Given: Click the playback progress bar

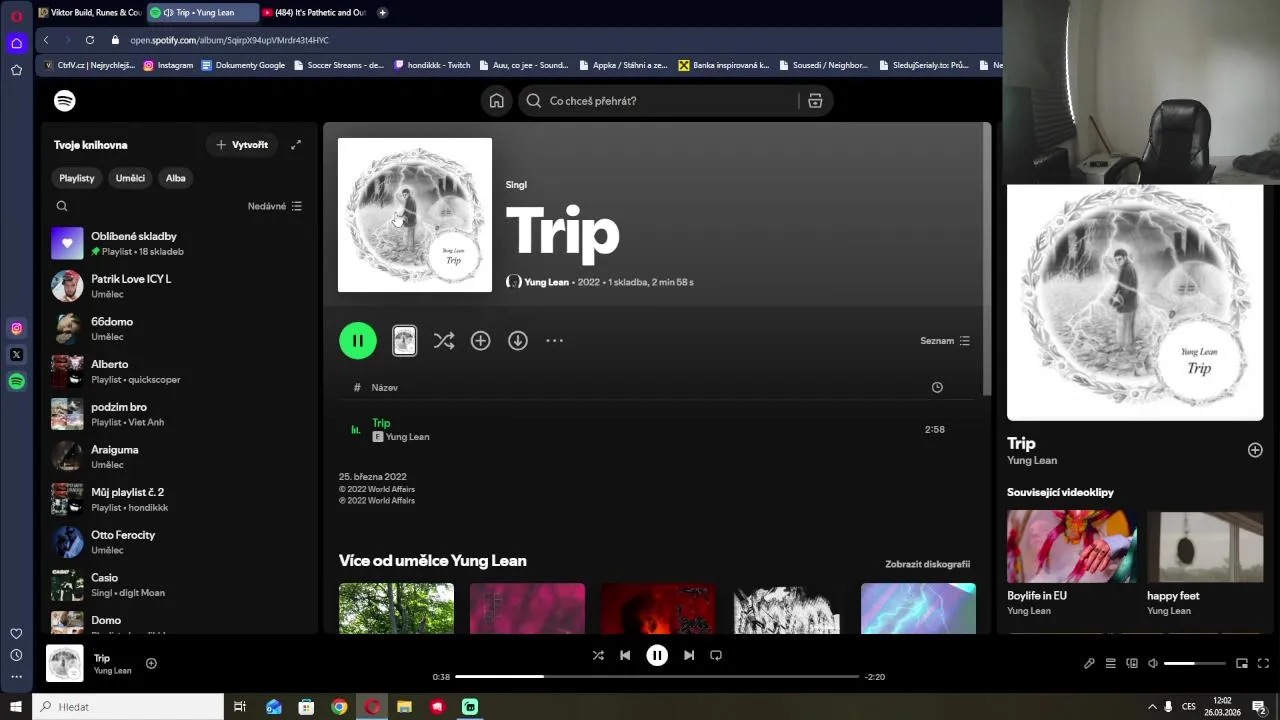Looking at the screenshot, I should point(657,677).
